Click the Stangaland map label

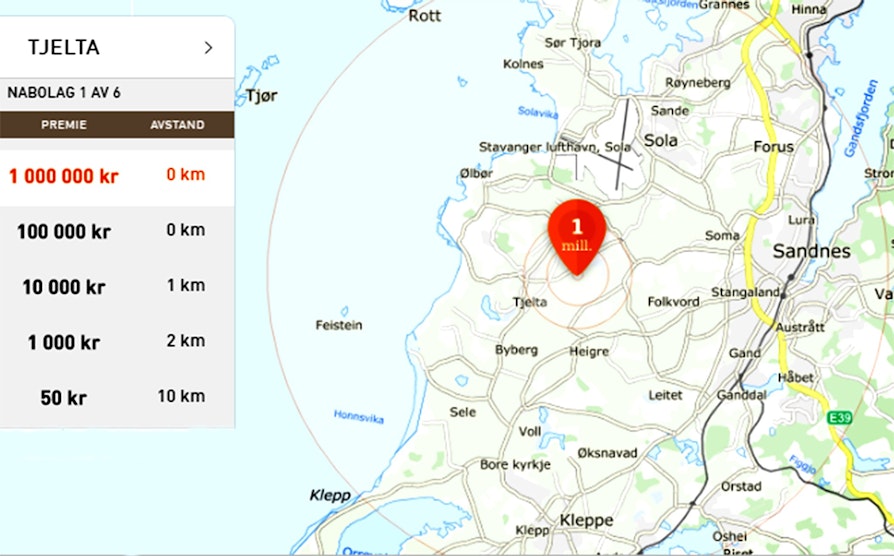click(745, 292)
